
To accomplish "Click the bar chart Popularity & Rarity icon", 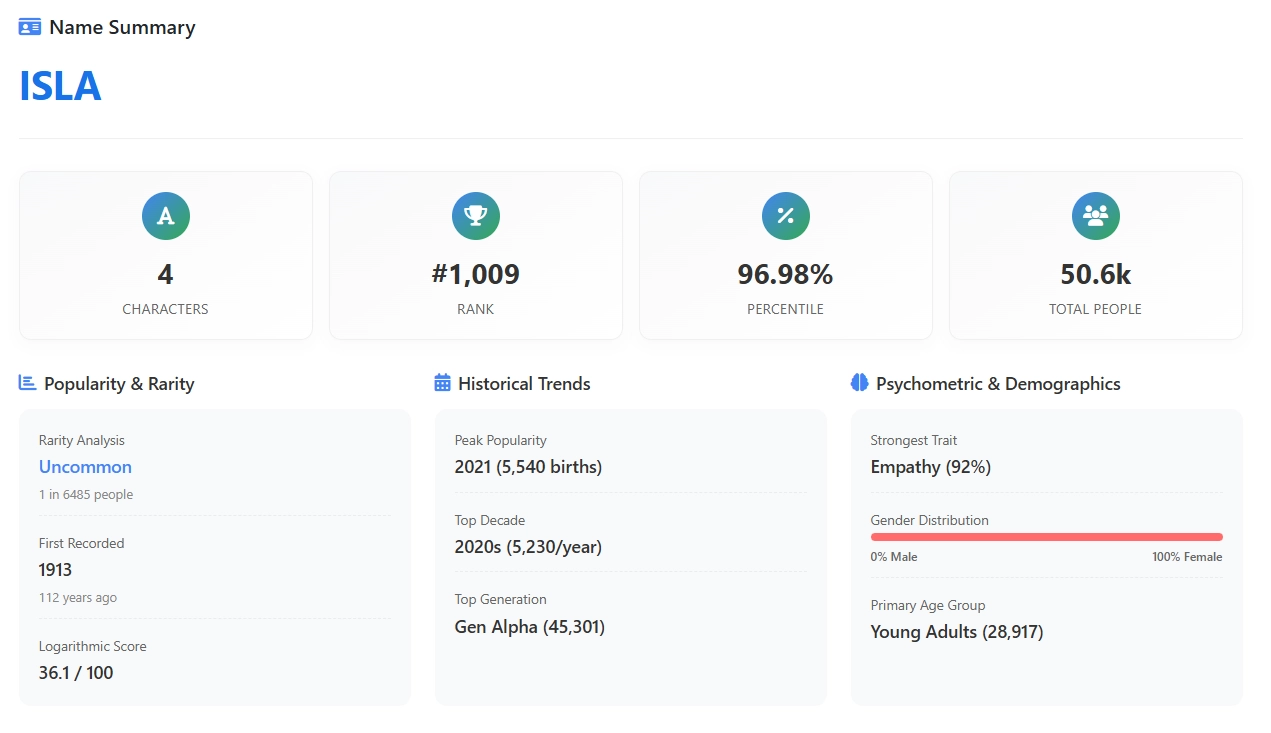I will pyautogui.click(x=28, y=383).
